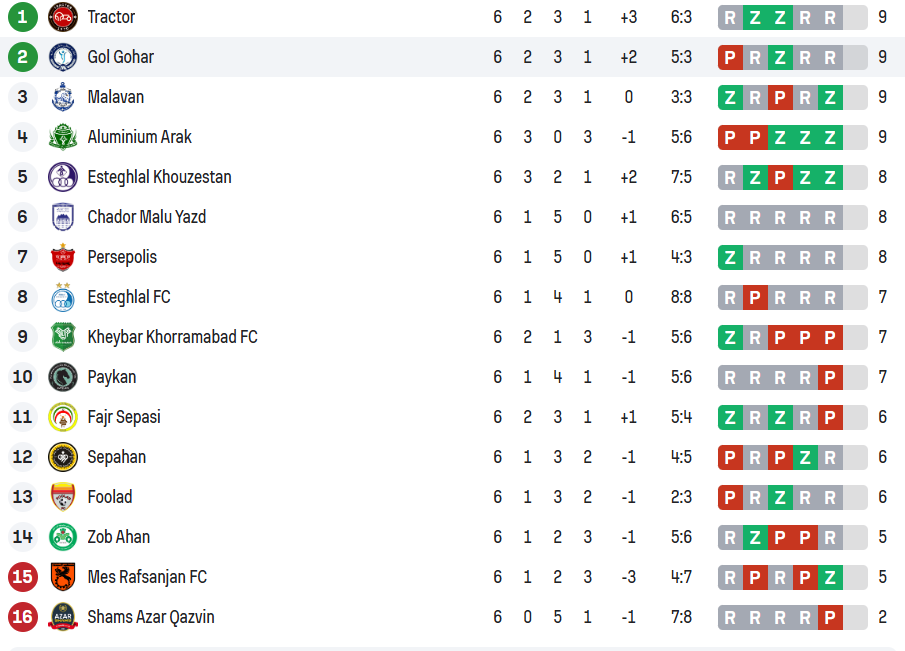
Task: Click Persepolis's green Z form badge
Action: [730, 257]
